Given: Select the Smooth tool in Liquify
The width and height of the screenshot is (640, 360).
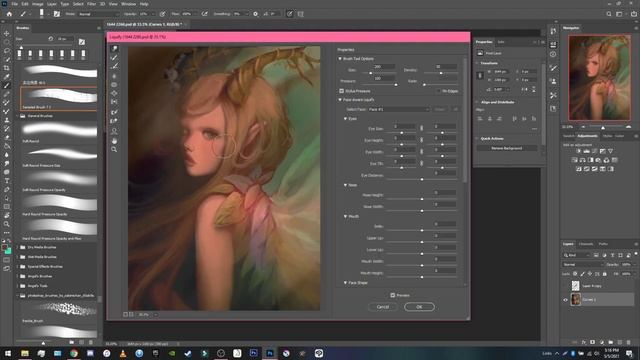Looking at the screenshot, I should pos(114,66).
